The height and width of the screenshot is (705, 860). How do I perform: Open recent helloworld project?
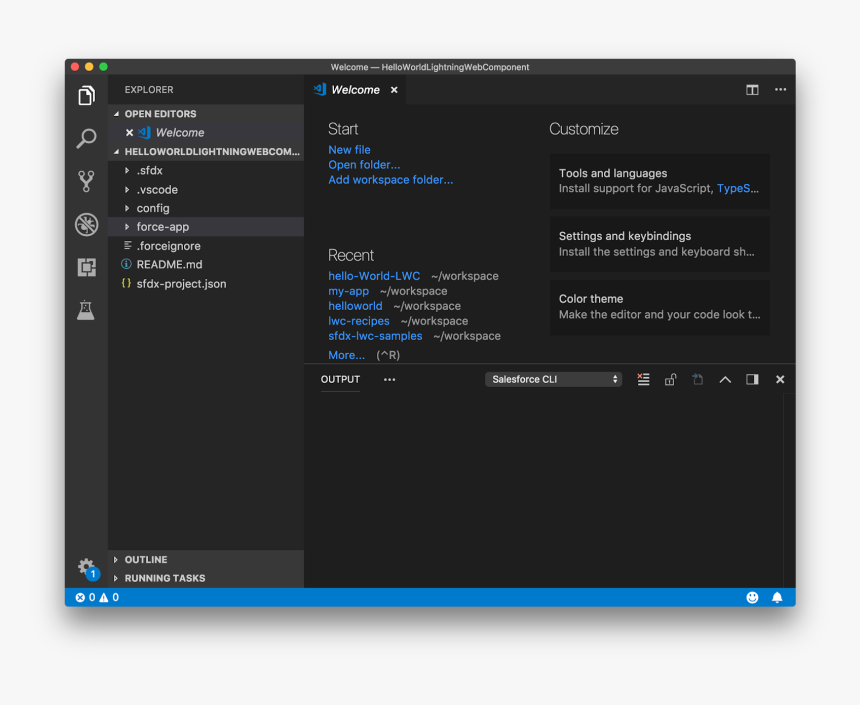click(x=355, y=306)
